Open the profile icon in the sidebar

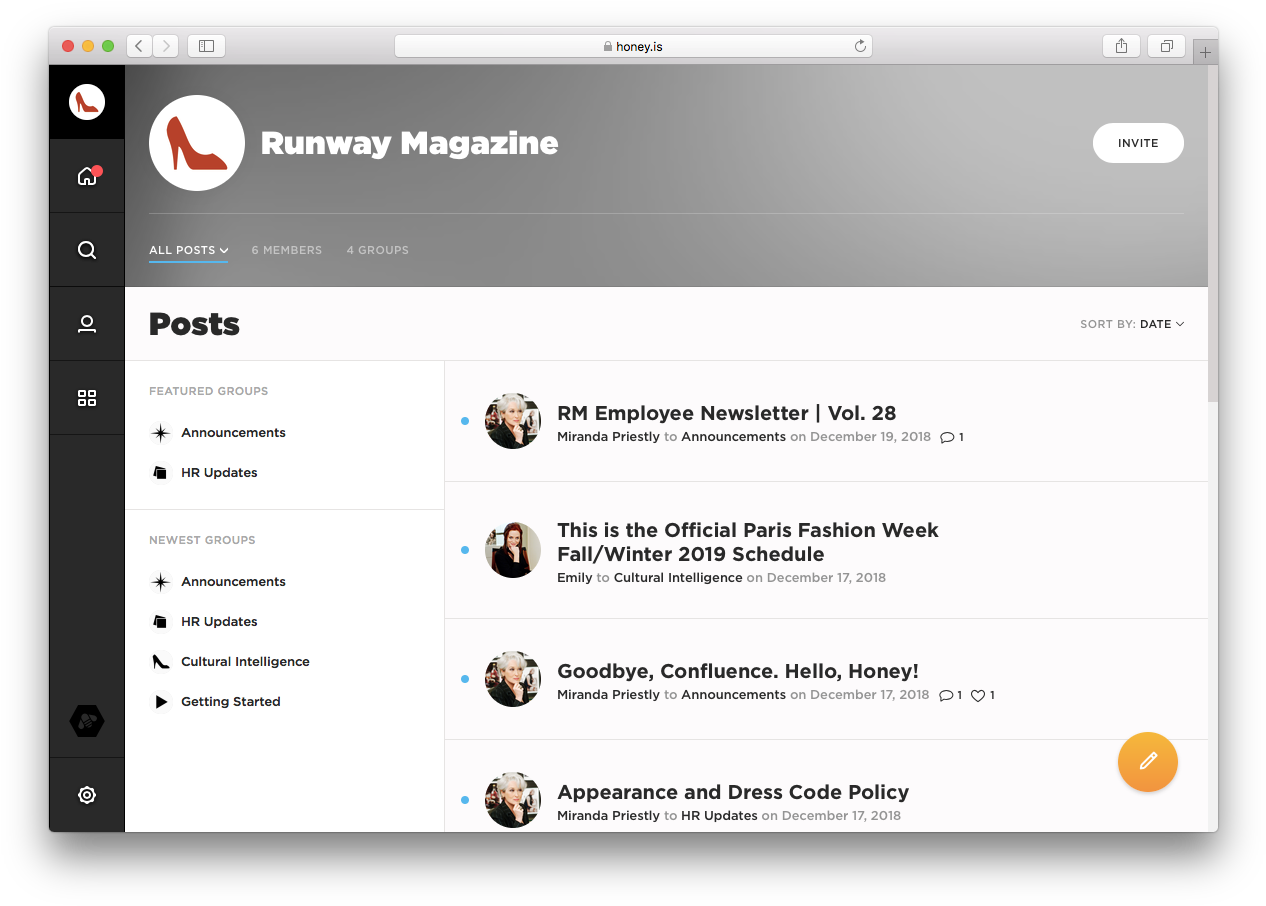87,324
